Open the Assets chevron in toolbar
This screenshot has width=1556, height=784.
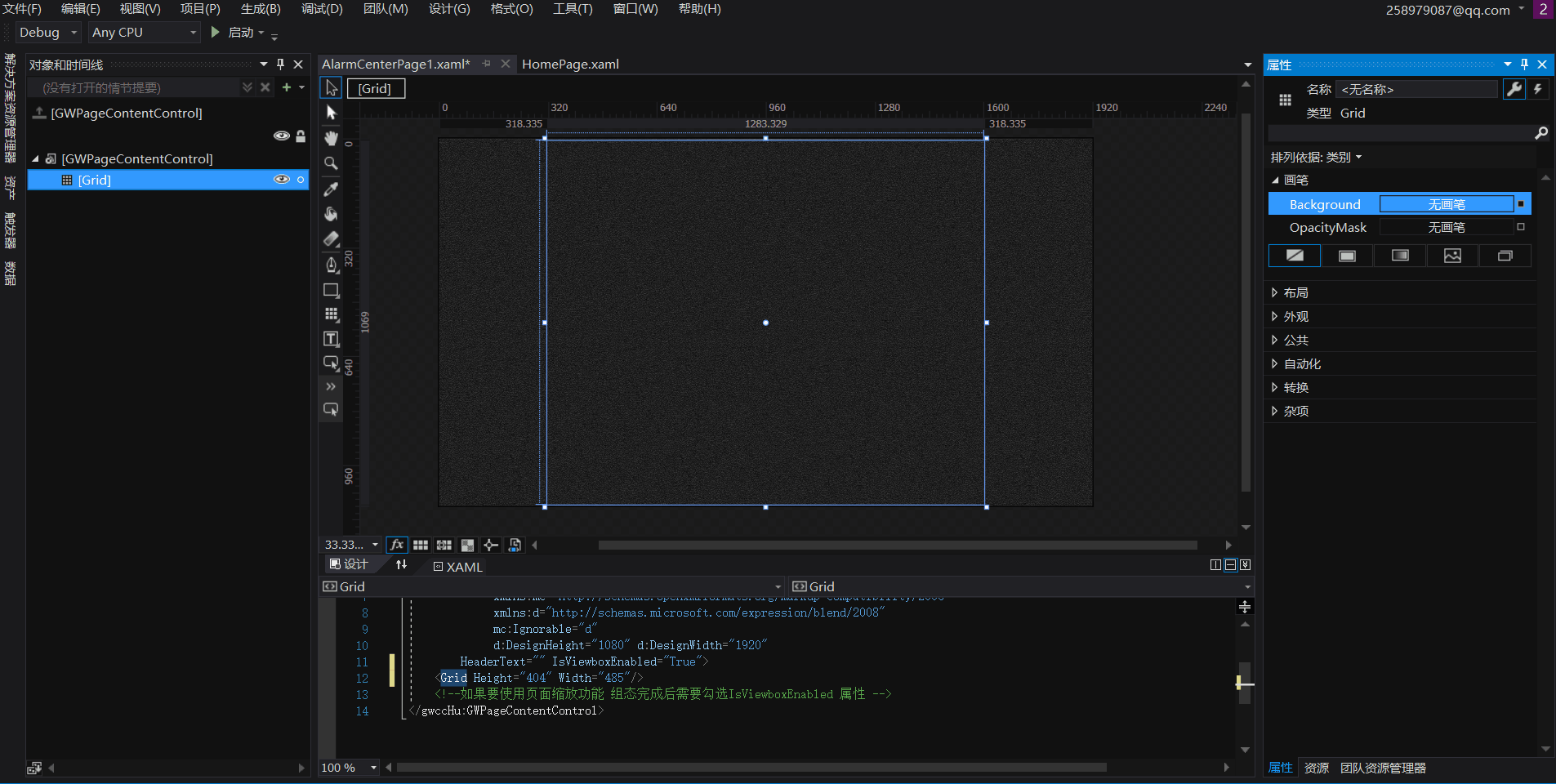pyautogui.click(x=331, y=386)
